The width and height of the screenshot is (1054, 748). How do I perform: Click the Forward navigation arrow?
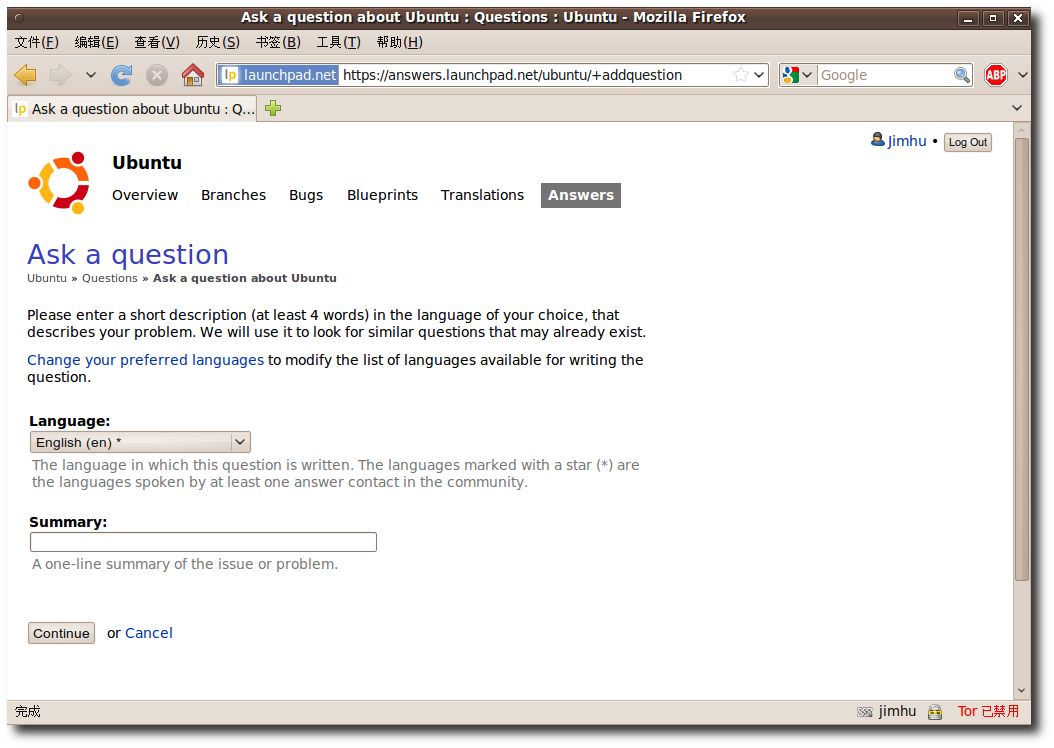[60, 75]
